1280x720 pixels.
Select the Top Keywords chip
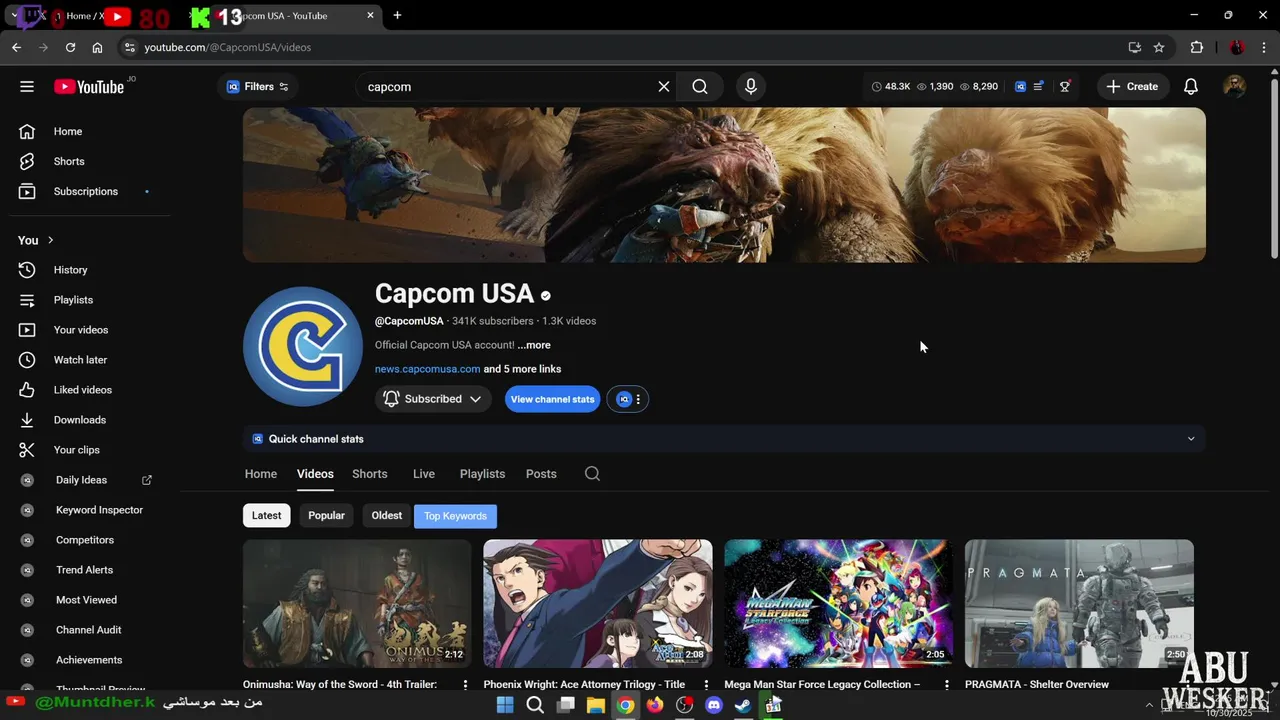455,516
